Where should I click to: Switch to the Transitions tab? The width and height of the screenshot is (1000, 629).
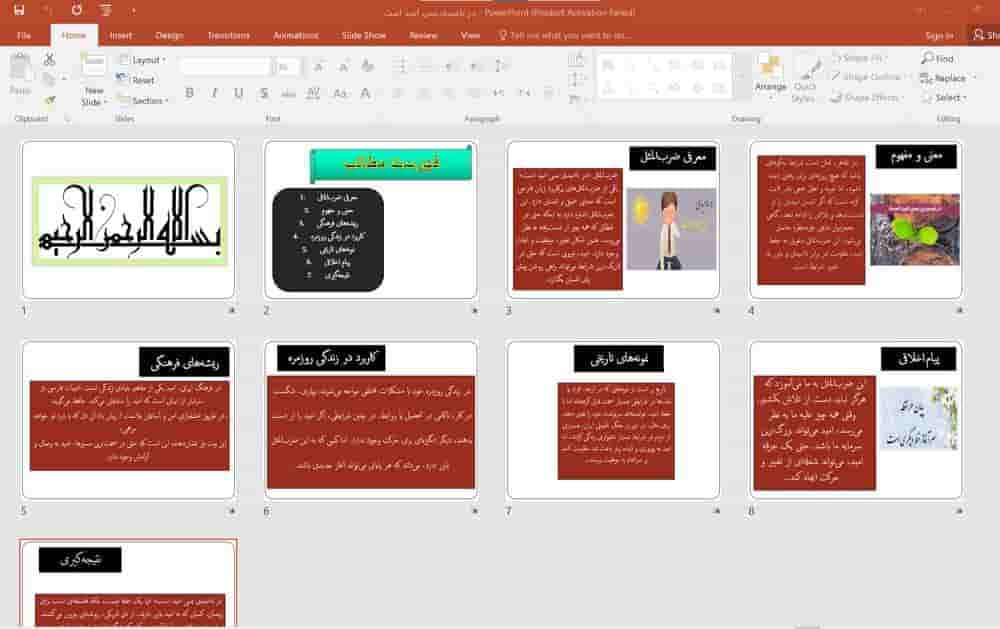pos(228,35)
